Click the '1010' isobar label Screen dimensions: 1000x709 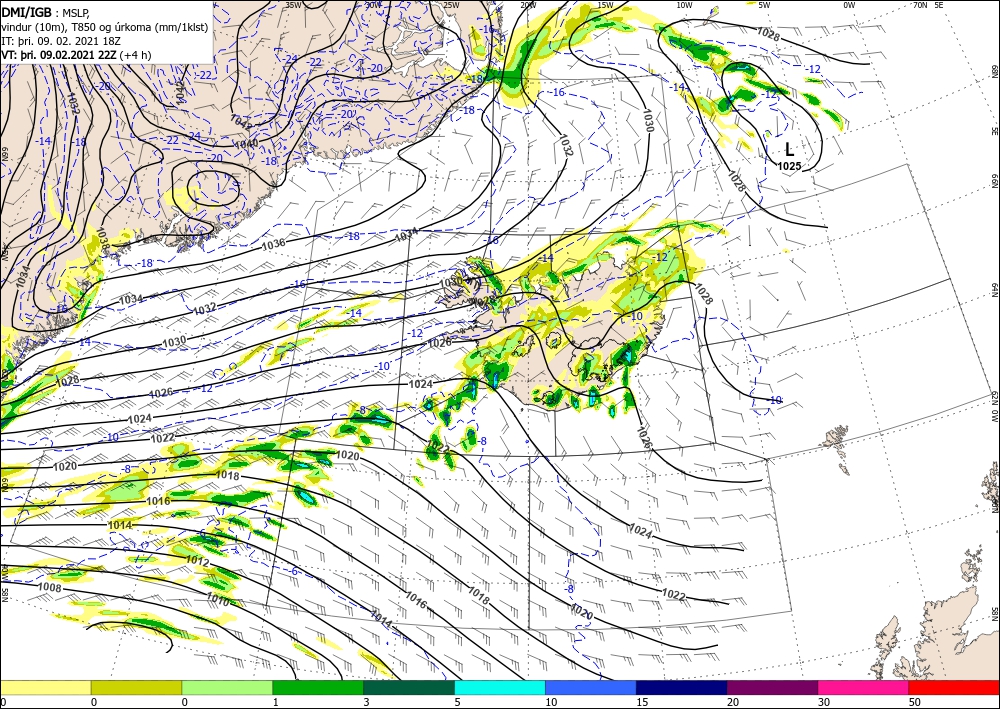click(x=218, y=599)
